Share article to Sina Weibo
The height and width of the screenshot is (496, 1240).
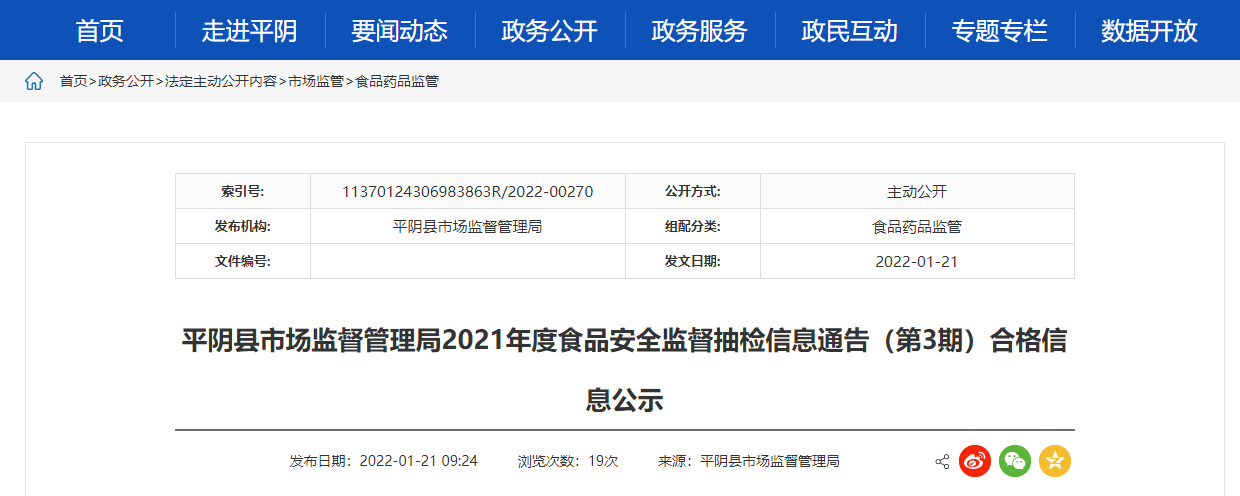click(x=975, y=461)
